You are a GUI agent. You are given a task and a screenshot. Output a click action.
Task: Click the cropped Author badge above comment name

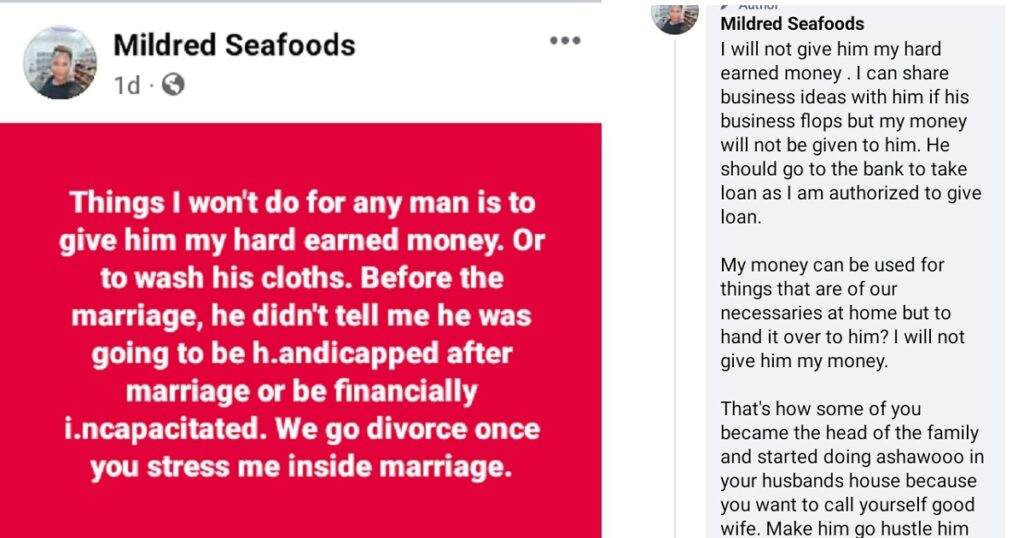tap(758, 7)
